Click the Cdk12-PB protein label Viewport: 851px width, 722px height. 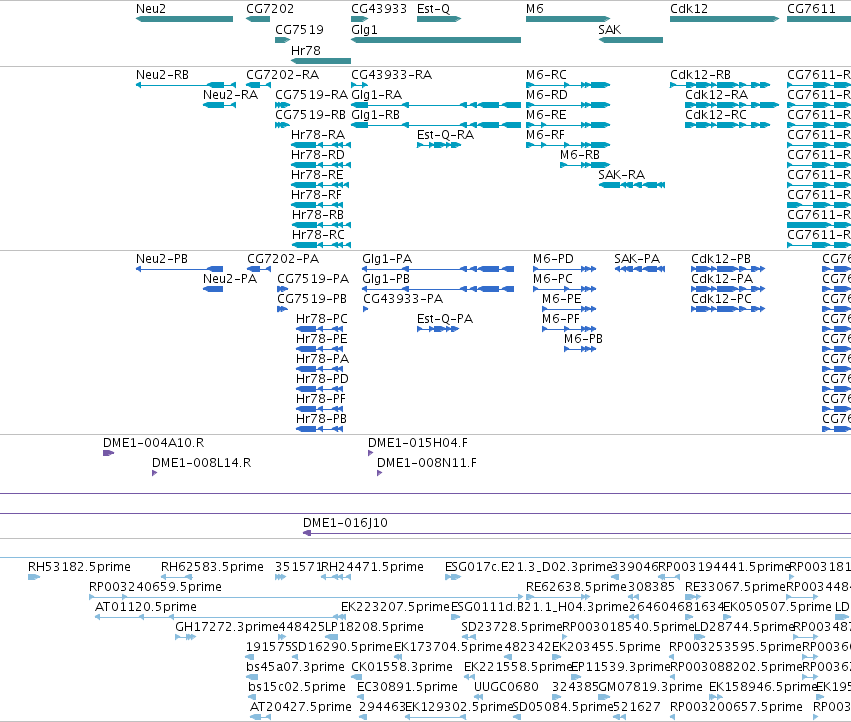(x=721, y=258)
